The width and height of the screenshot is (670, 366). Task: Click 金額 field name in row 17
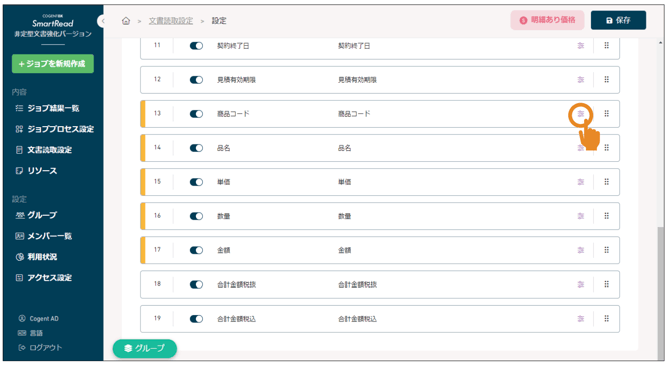pos(223,250)
